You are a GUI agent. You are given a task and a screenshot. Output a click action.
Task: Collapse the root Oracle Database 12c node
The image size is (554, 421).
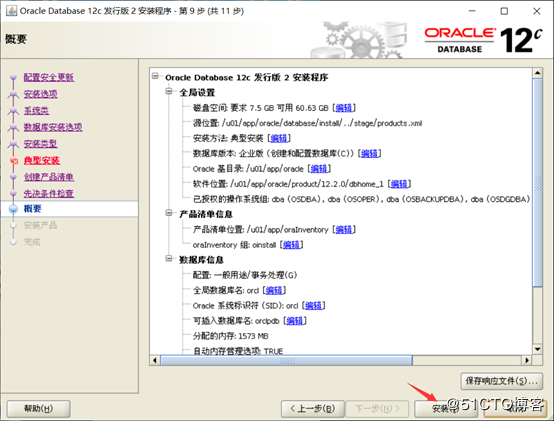155,76
